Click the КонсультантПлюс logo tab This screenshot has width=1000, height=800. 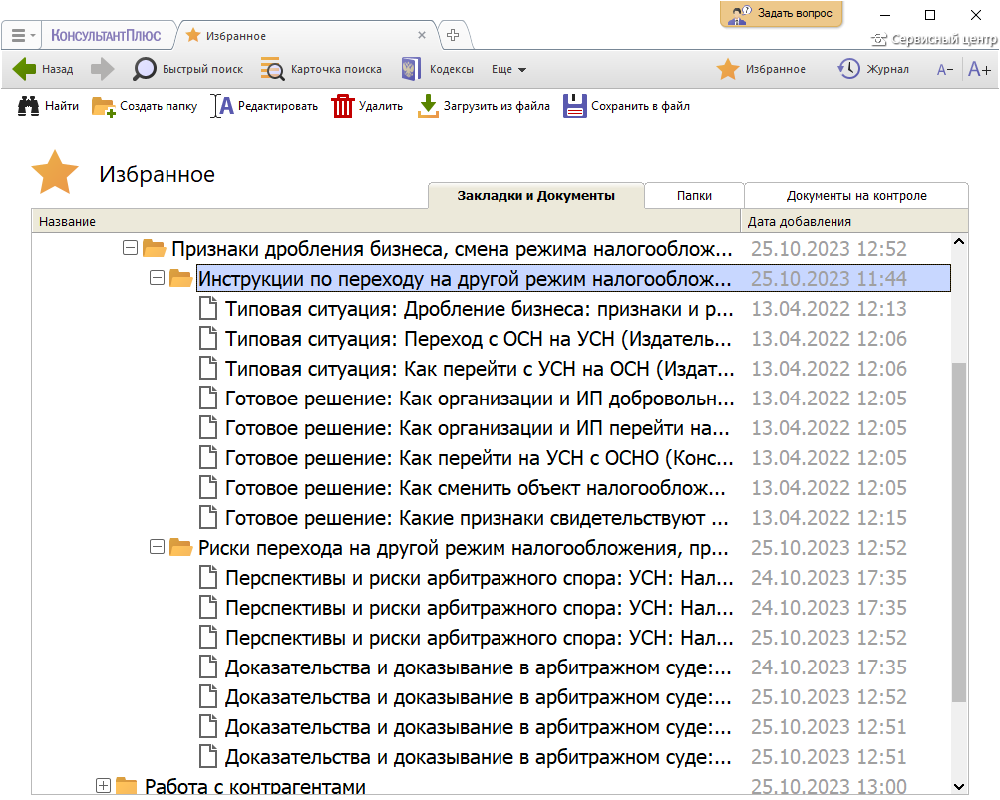pos(106,36)
